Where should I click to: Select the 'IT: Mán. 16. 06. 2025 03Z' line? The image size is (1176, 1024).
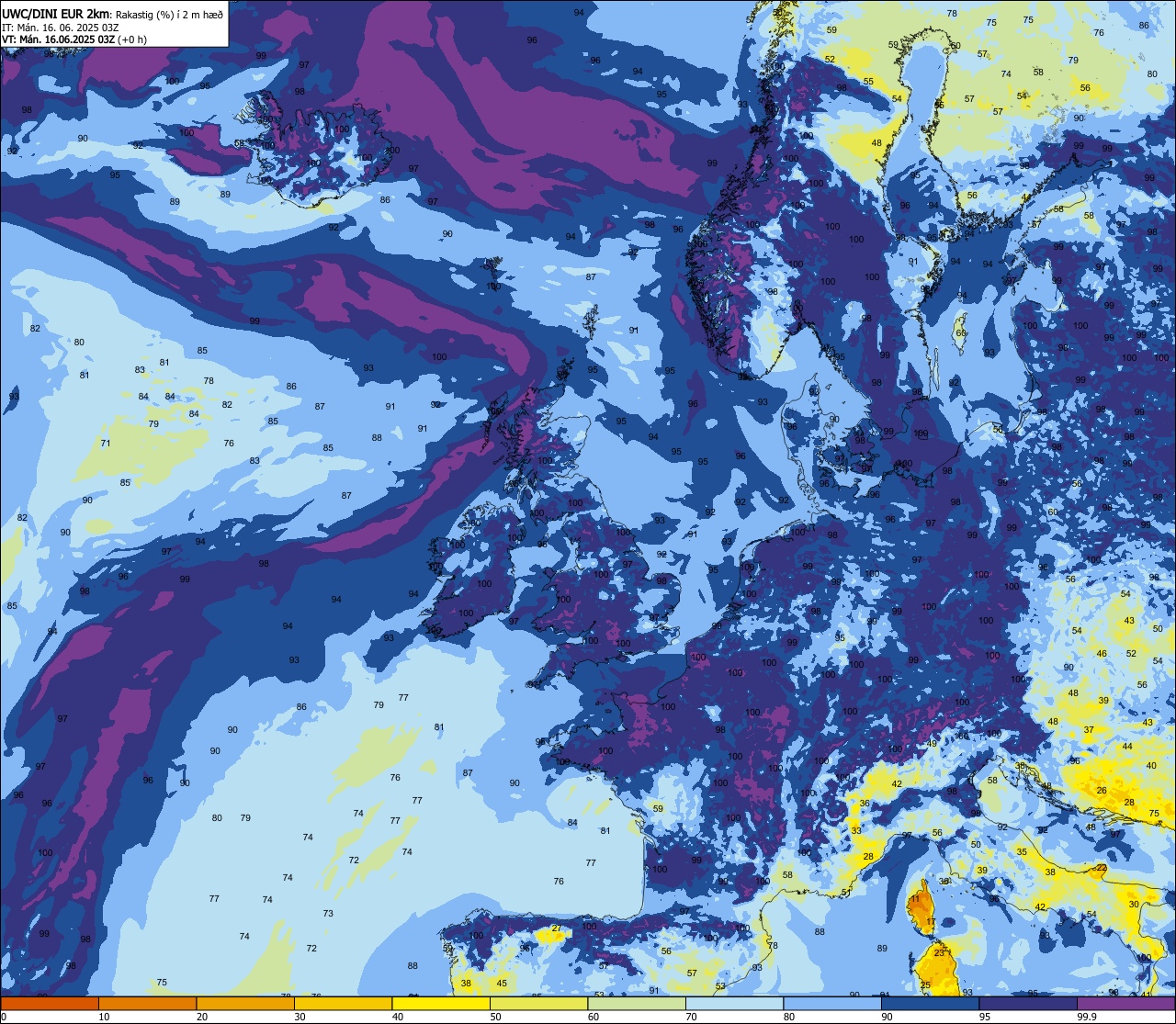tap(59, 27)
